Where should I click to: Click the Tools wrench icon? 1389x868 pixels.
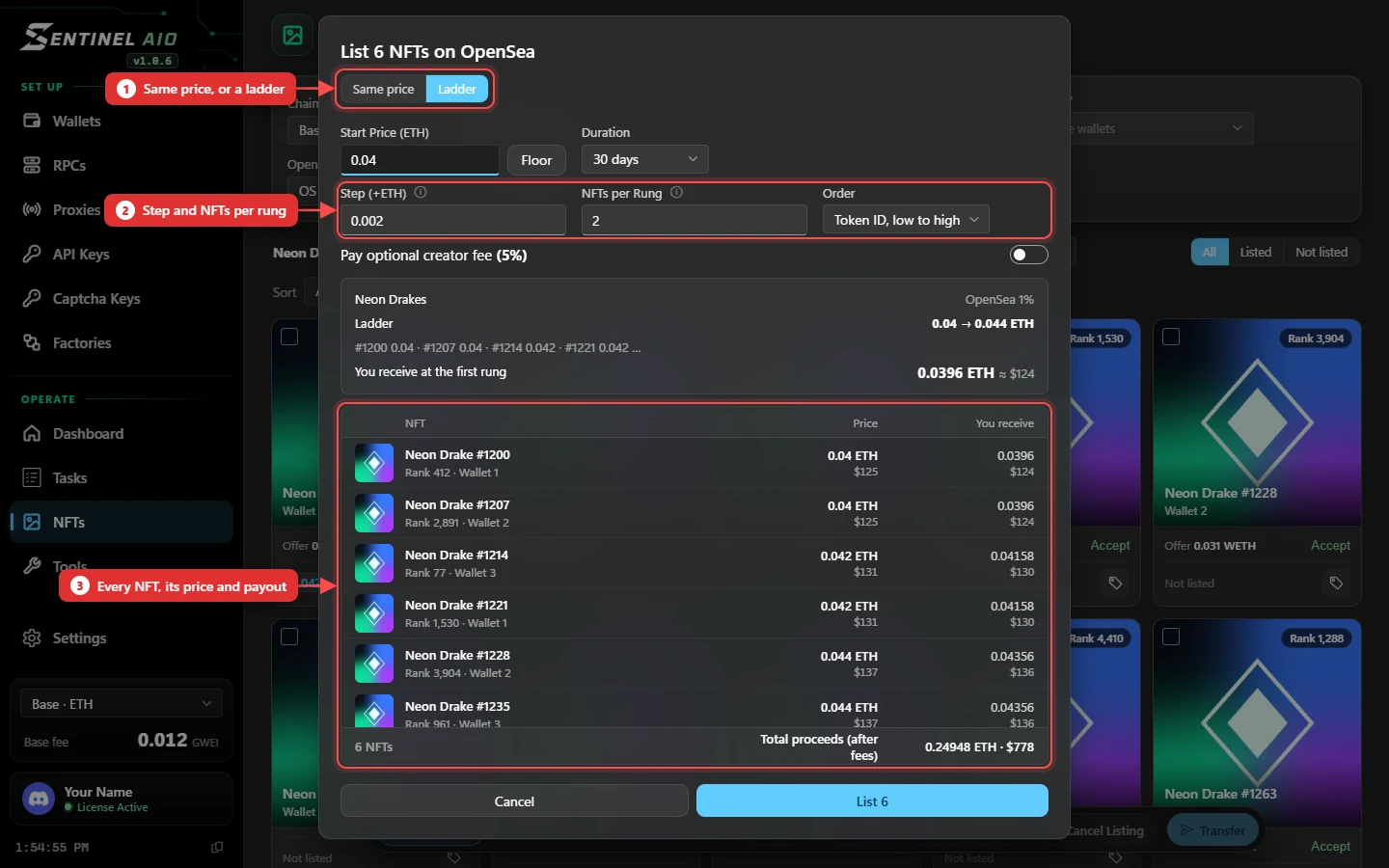(32, 566)
